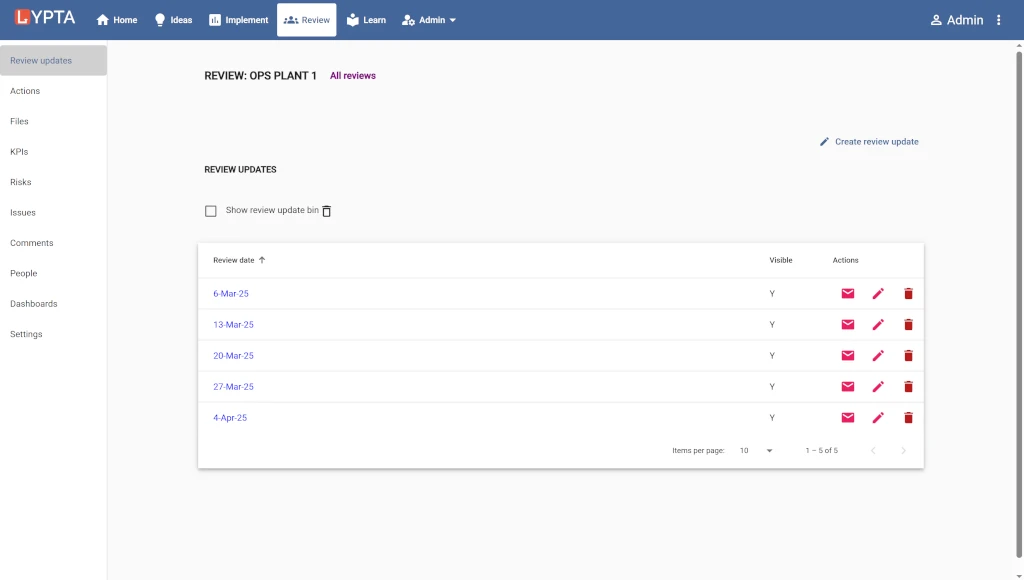Open the 27-Mar-25 review update

pos(233,387)
